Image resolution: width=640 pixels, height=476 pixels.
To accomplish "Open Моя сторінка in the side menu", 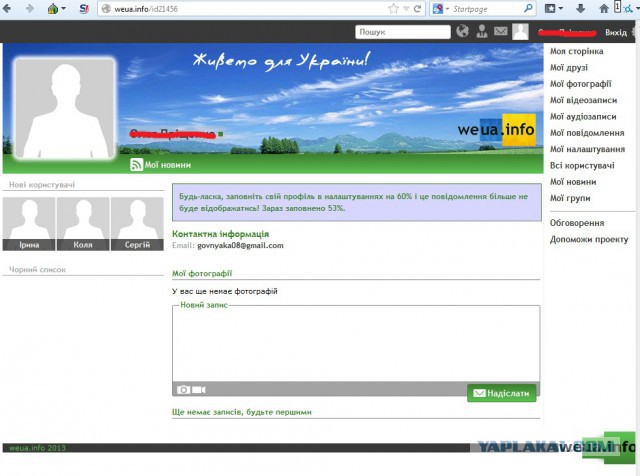I will (576, 51).
